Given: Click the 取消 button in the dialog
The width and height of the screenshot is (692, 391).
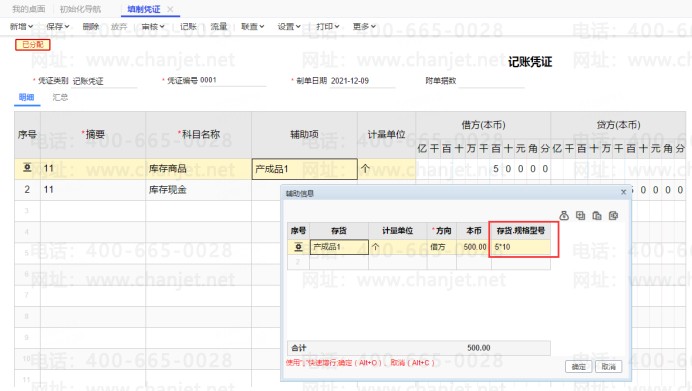Looking at the screenshot, I should (x=609, y=366).
